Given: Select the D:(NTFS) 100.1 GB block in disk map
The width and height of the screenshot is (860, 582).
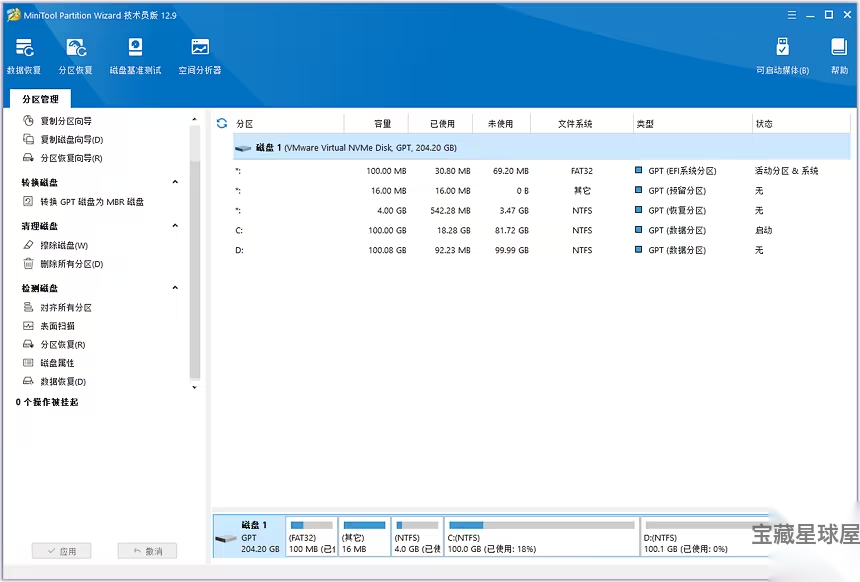Looking at the screenshot, I should (x=705, y=536).
